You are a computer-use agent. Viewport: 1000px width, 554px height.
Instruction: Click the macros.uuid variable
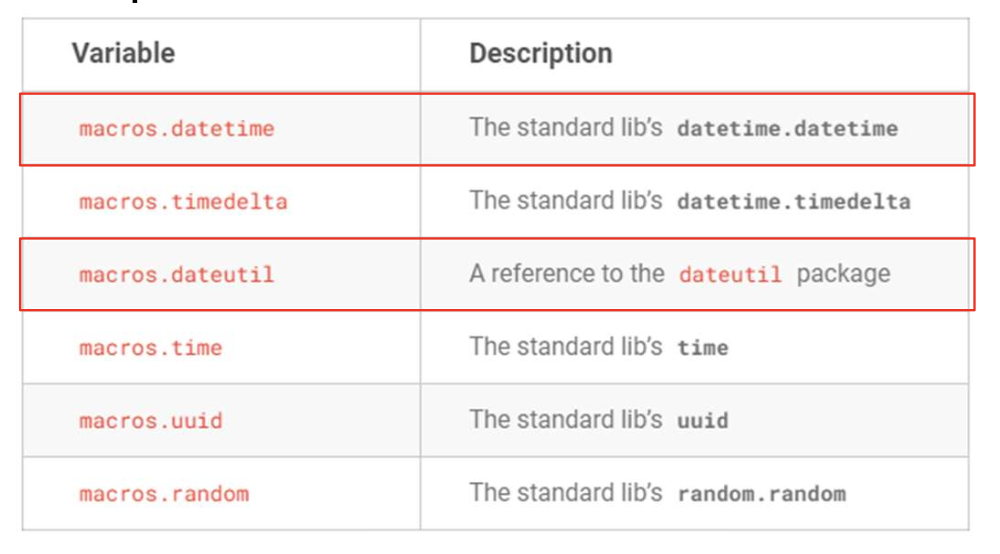(x=150, y=421)
